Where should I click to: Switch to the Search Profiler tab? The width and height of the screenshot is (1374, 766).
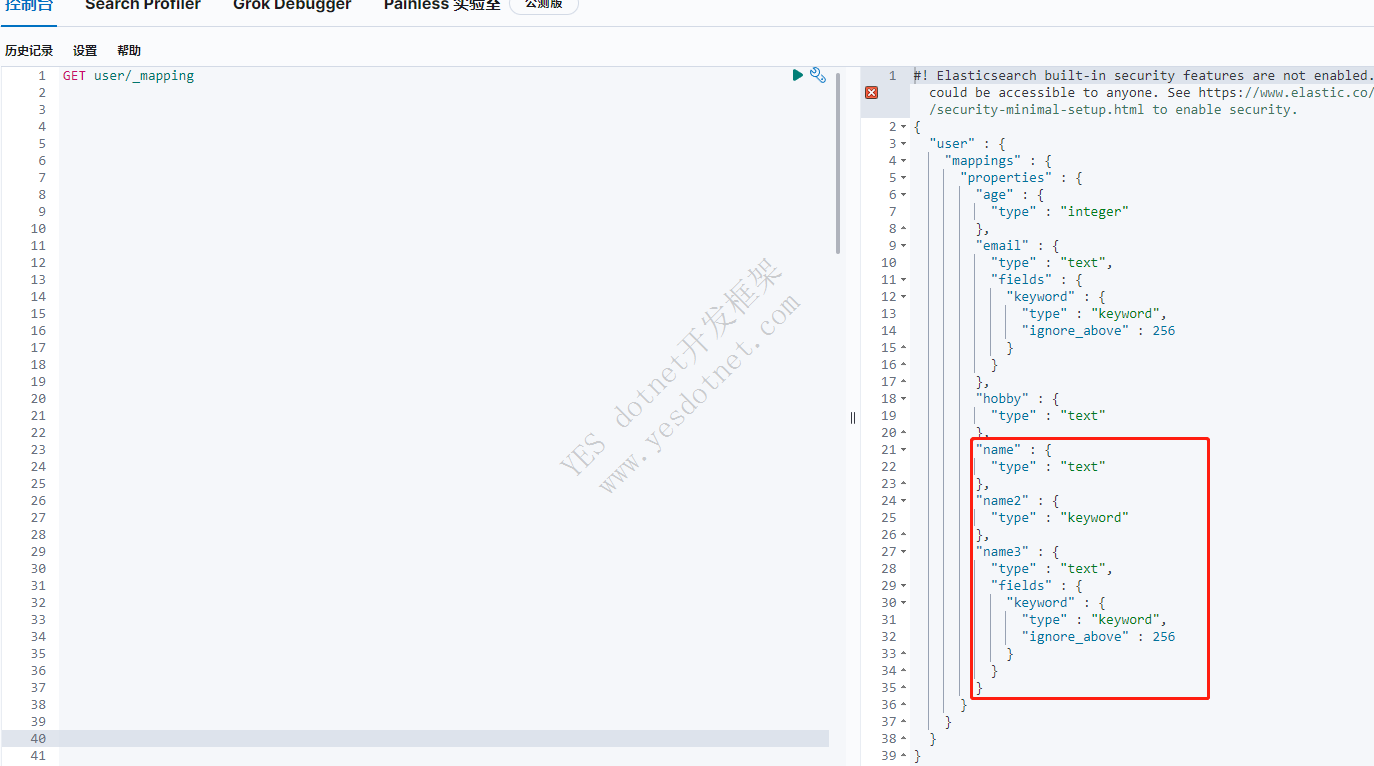coord(143,5)
